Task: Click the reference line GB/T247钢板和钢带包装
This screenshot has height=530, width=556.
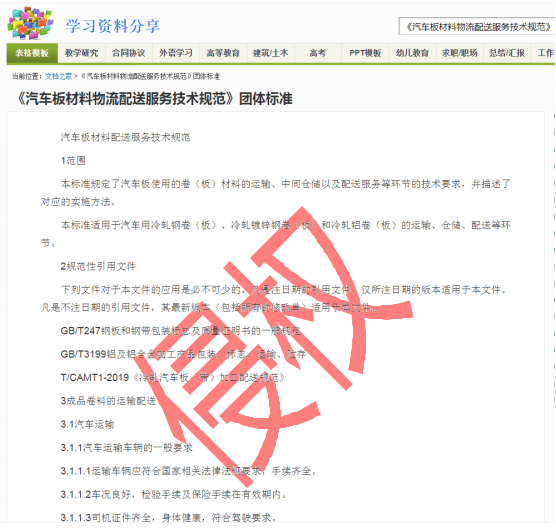Action: pyautogui.click(x=180, y=331)
